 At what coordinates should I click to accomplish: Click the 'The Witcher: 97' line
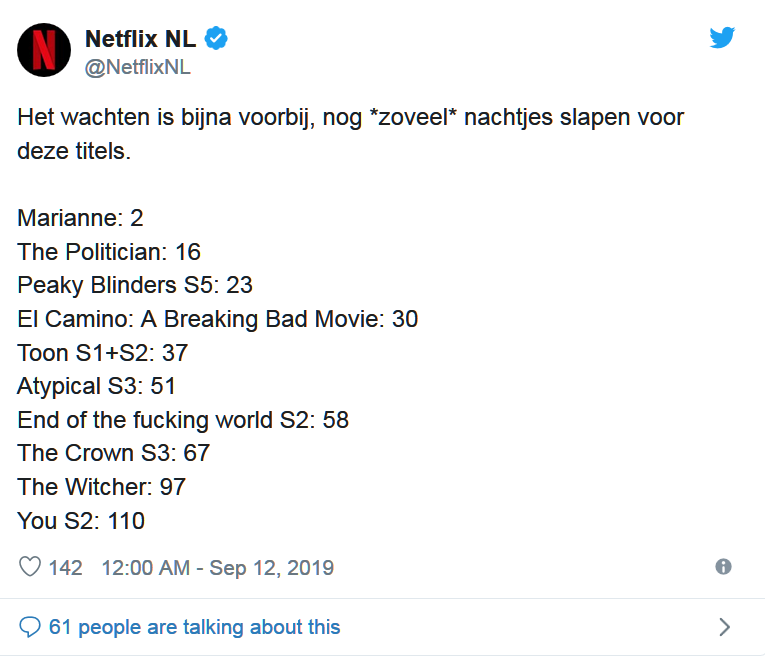pyautogui.click(x=101, y=487)
